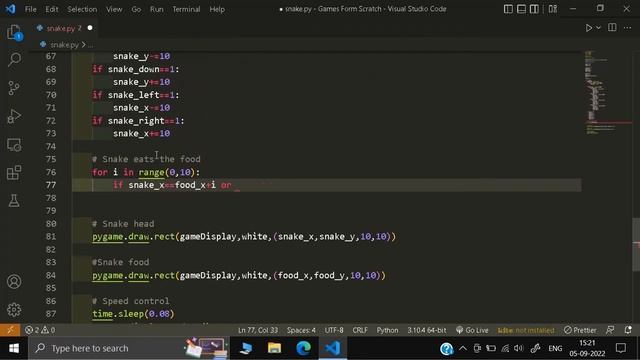Click kite not installed status item
This screenshot has width=640, height=360.
[x=526, y=330]
